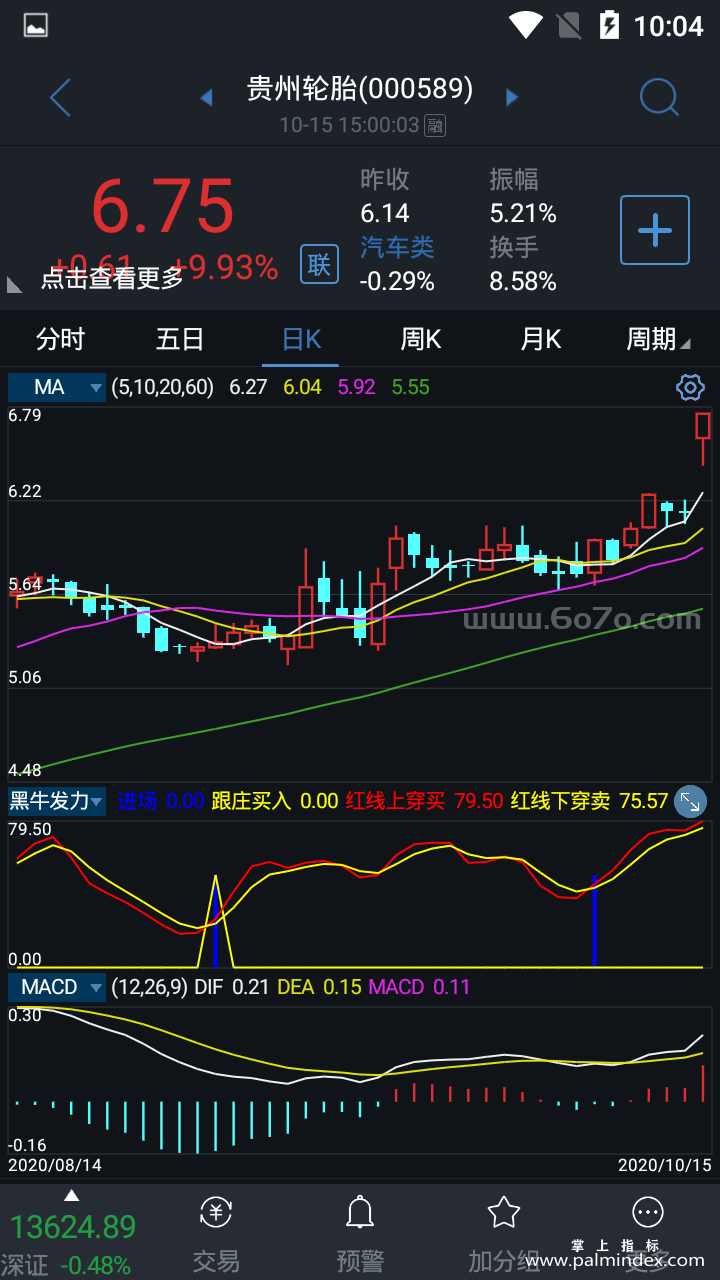The image size is (720, 1280).
Task: Switch to 分时 intraday tab
Action: tap(60, 339)
